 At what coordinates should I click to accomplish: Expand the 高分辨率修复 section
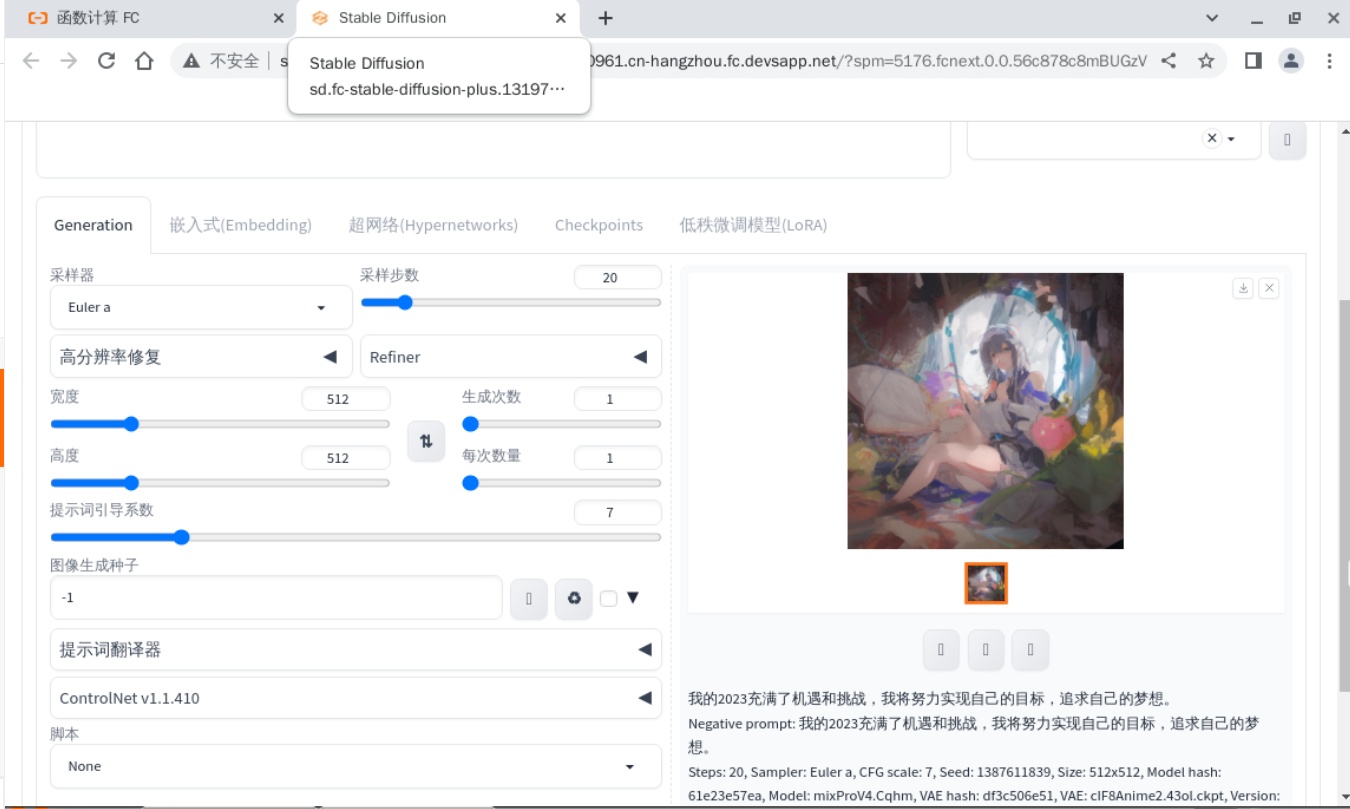[x=201, y=357]
